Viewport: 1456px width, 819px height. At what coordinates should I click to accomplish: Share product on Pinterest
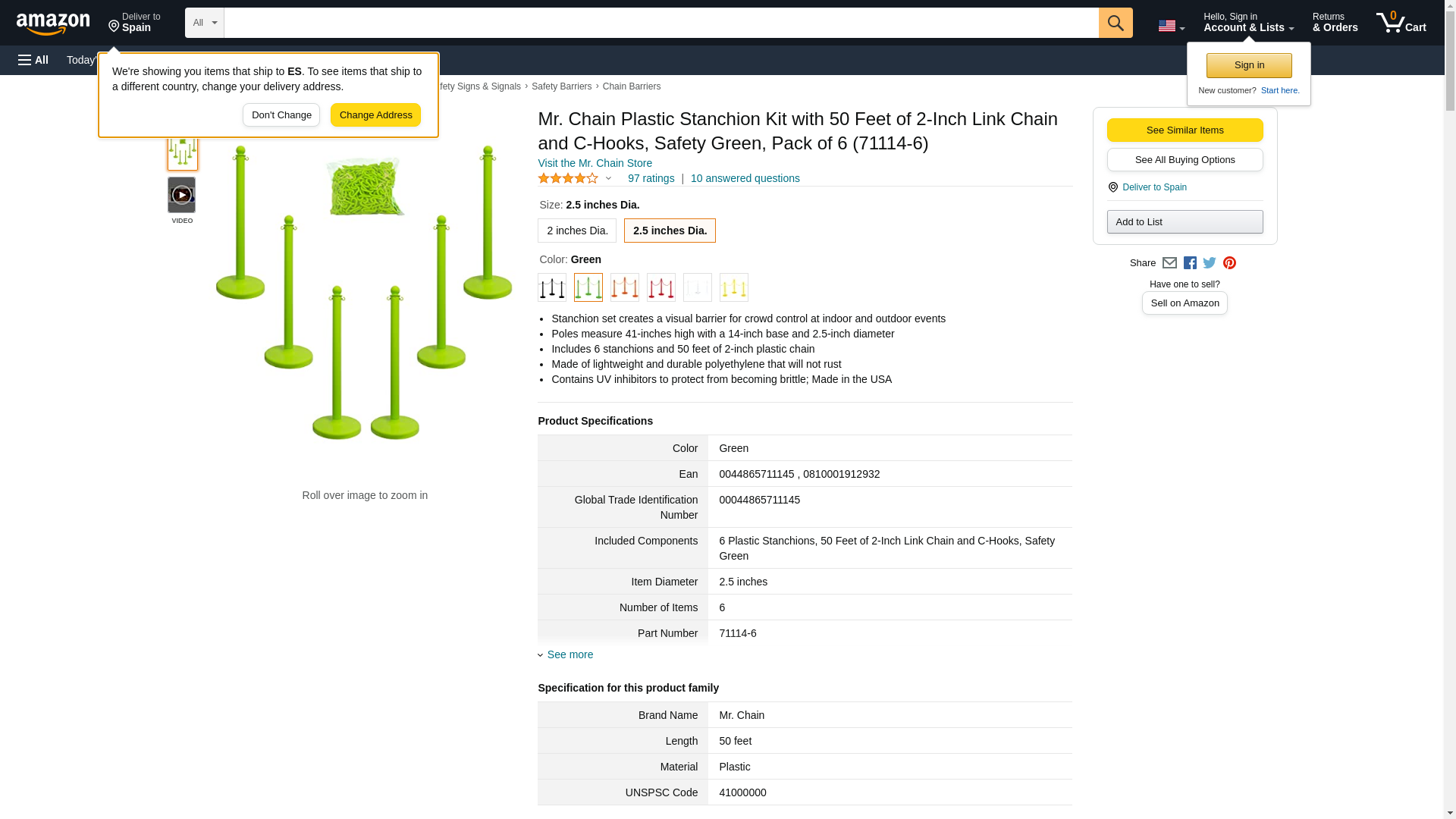(1229, 263)
